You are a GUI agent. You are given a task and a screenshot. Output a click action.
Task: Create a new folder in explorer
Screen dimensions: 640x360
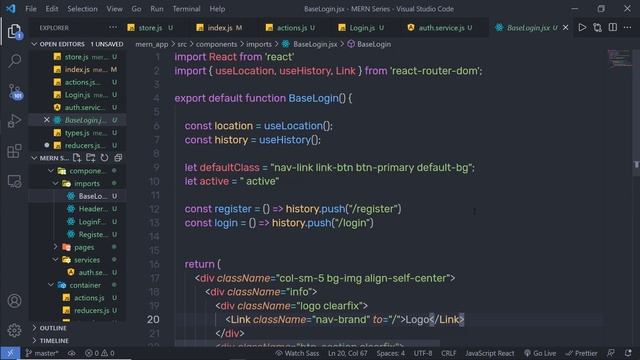pyautogui.click(x=91, y=158)
